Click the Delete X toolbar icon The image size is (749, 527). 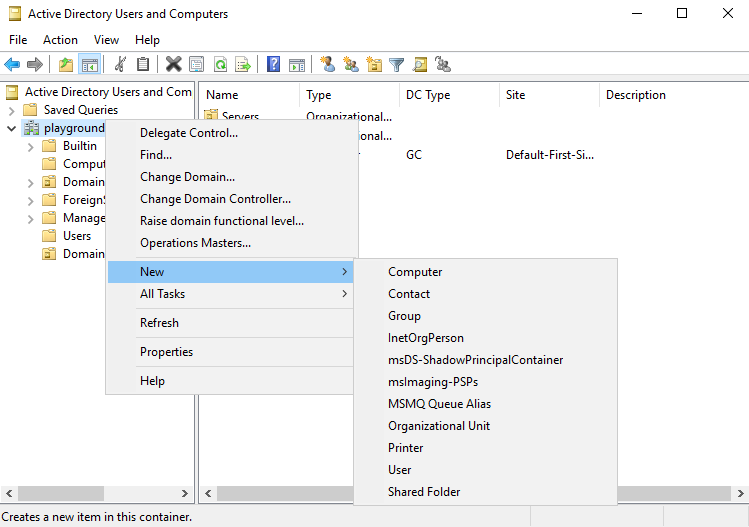[x=173, y=64]
